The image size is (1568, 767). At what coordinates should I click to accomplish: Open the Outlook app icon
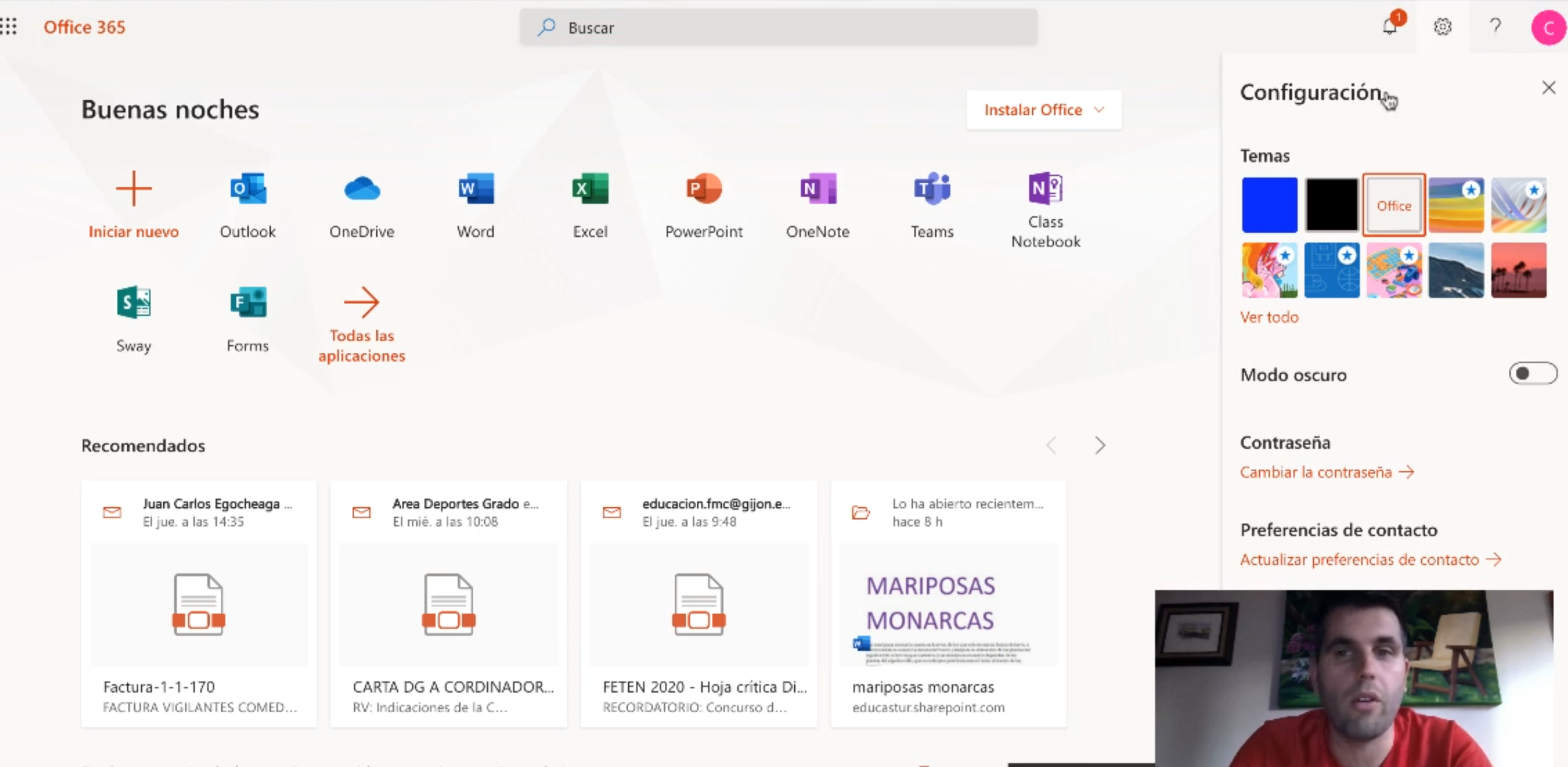(248, 189)
